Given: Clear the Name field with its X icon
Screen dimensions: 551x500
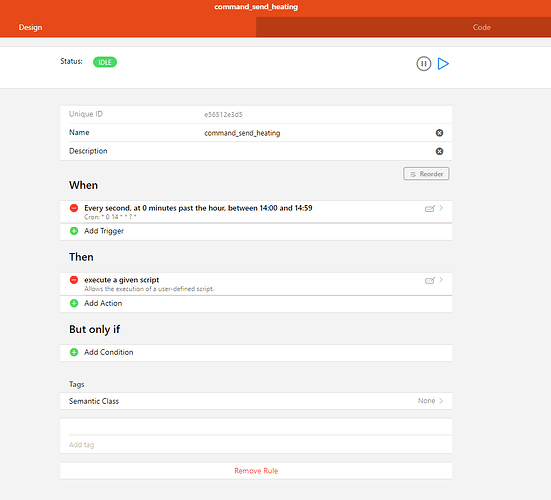Looking at the screenshot, I should click(x=439, y=133).
